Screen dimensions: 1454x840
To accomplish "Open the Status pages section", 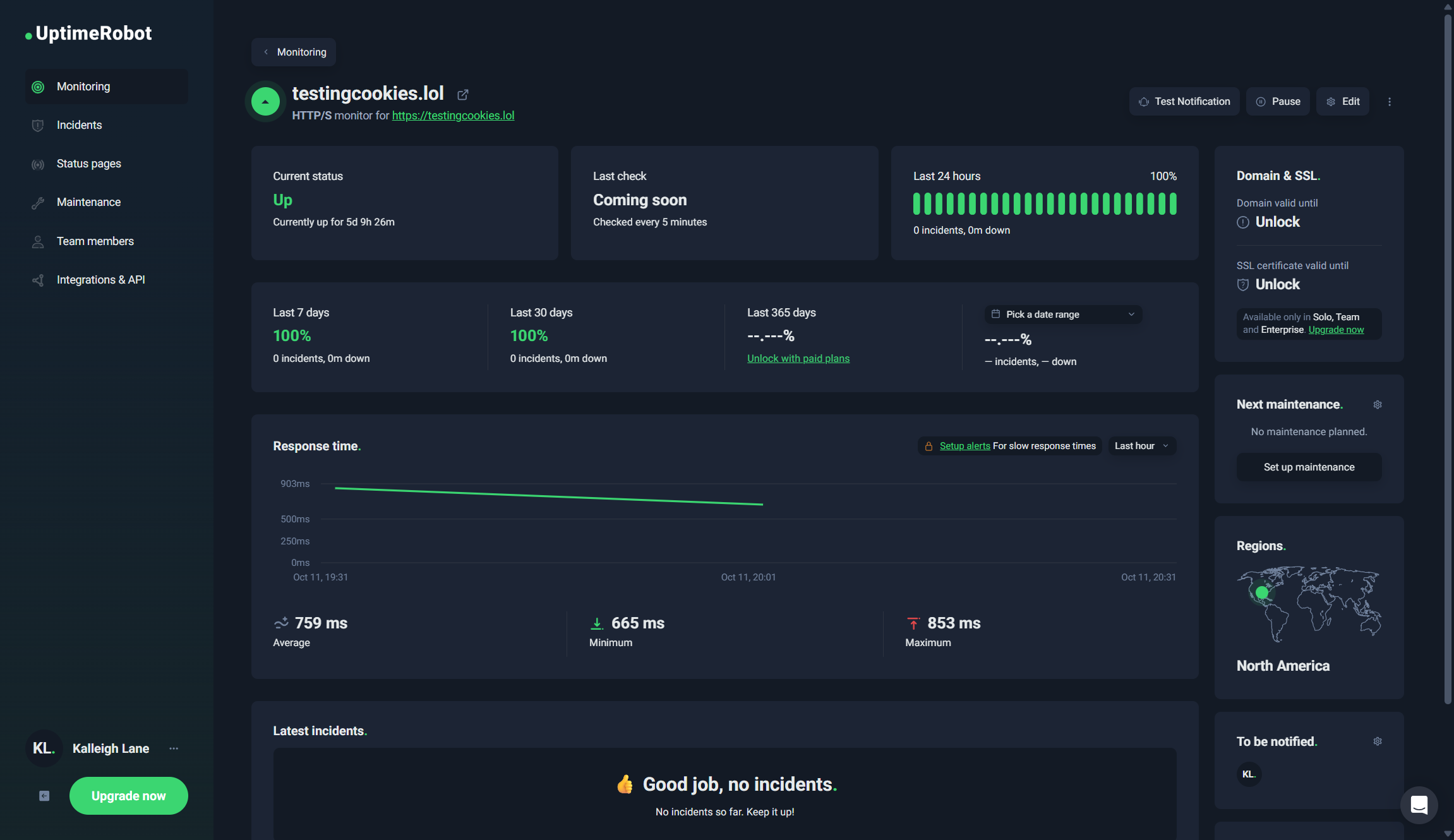I will tap(88, 163).
